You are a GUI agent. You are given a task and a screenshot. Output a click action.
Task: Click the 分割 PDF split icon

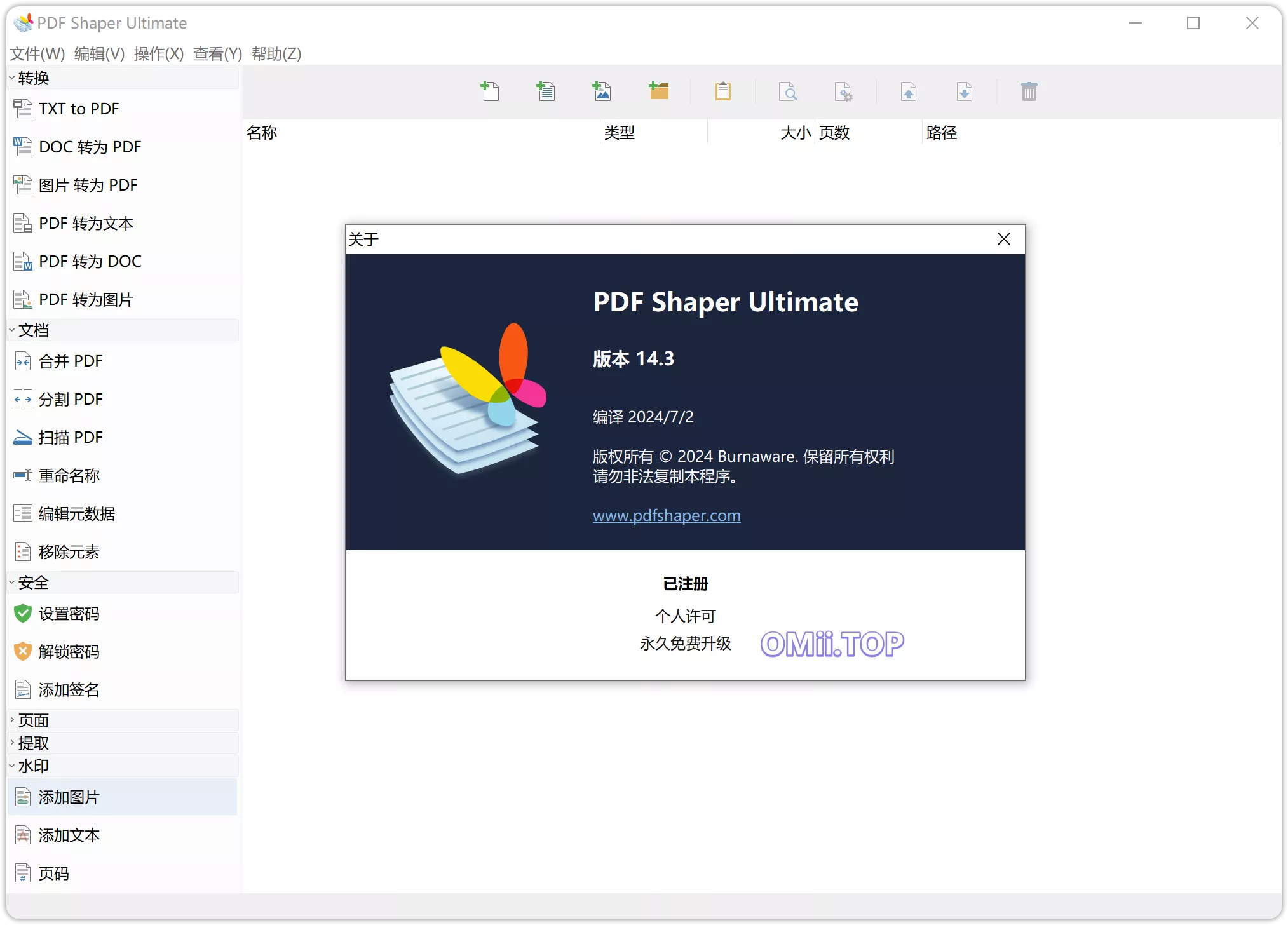pos(23,400)
